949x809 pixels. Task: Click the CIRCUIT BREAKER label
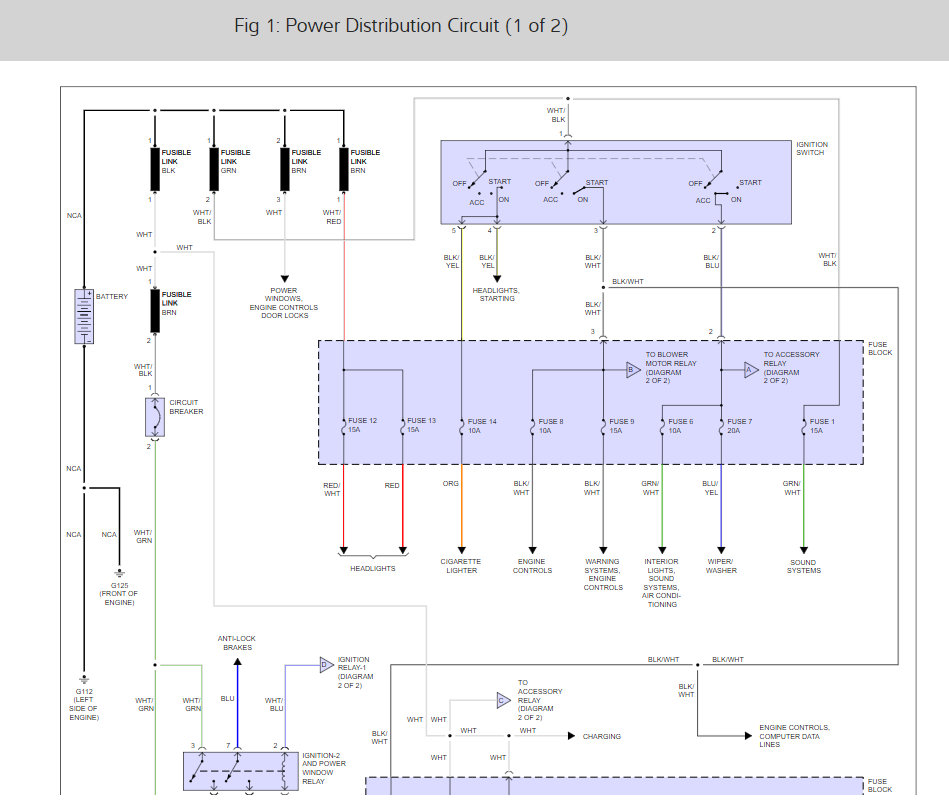click(186, 407)
